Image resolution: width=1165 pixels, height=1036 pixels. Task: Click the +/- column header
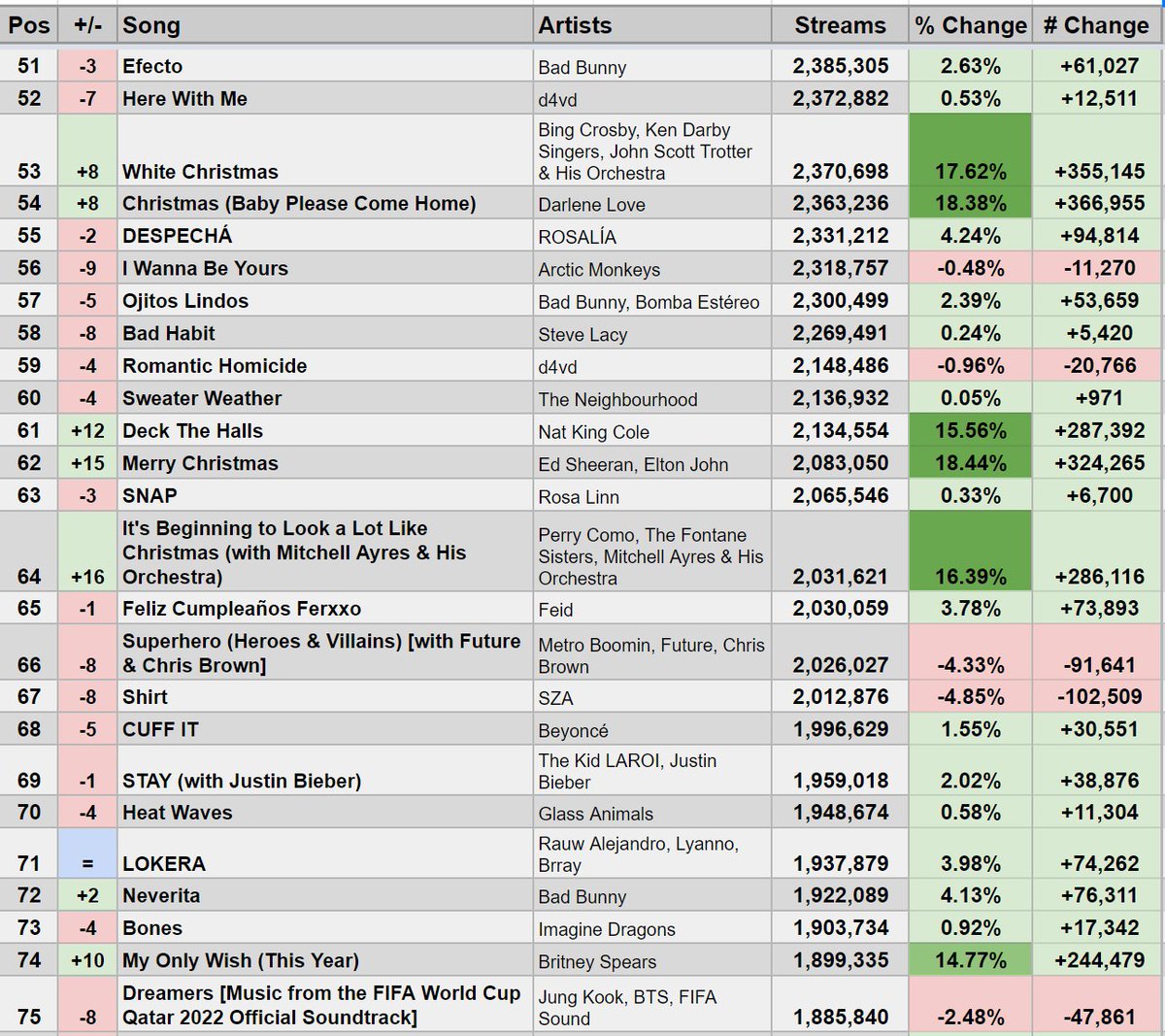click(87, 25)
